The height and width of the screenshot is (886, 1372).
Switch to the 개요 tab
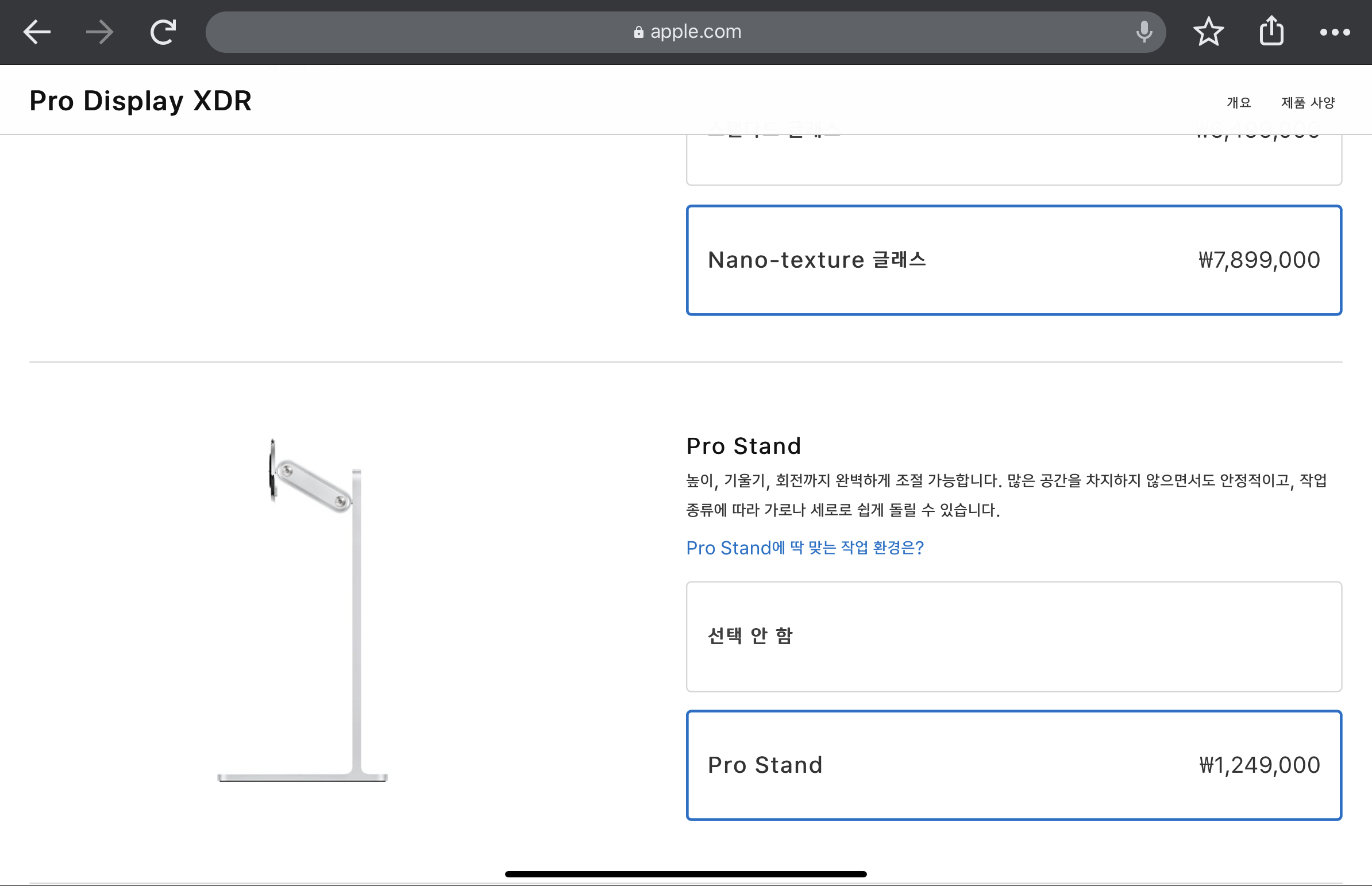[1239, 103]
